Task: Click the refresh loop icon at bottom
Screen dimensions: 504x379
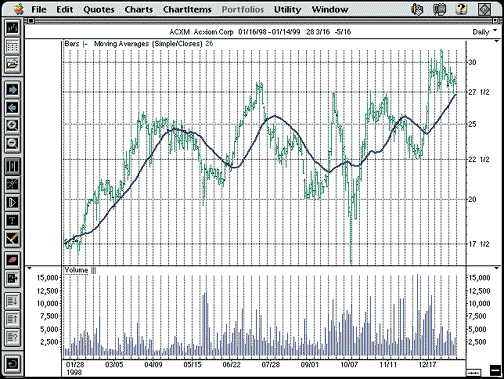Action: click(x=12, y=363)
